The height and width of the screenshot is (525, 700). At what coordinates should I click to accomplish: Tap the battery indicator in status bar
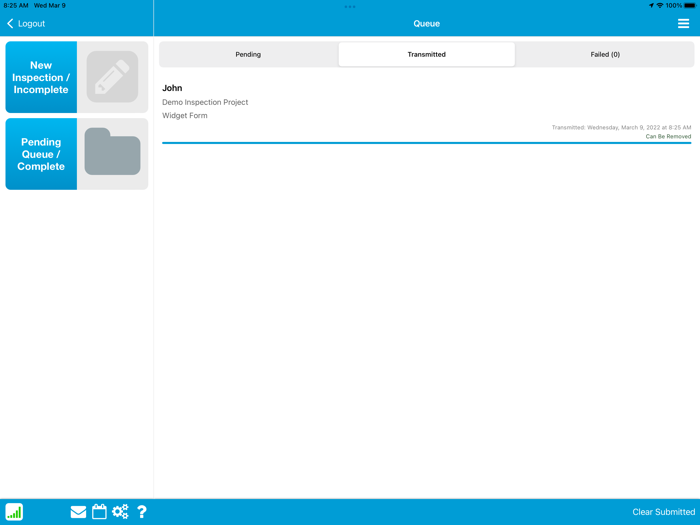690,5
